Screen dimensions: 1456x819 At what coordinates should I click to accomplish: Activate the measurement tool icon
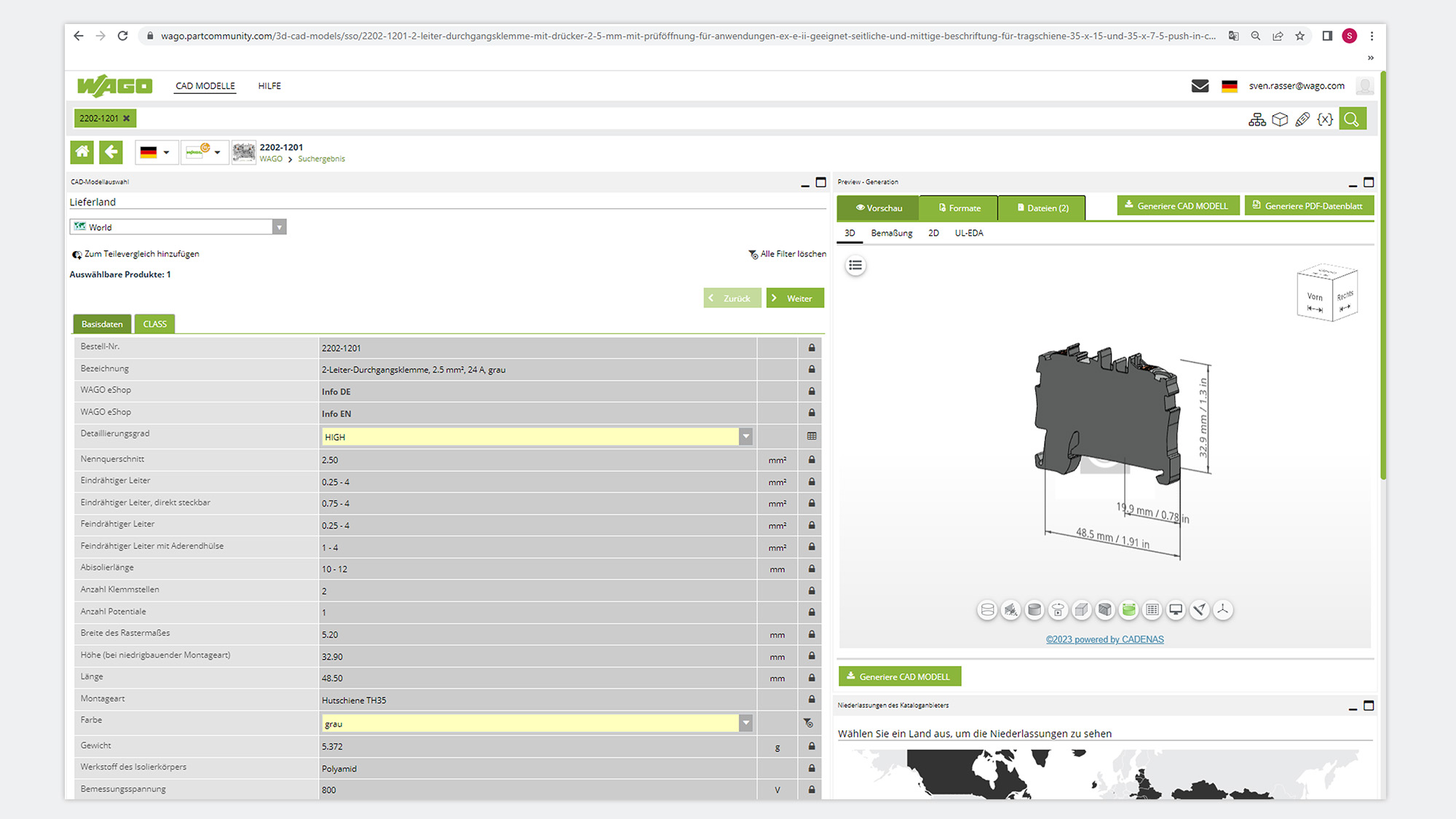coord(1200,610)
